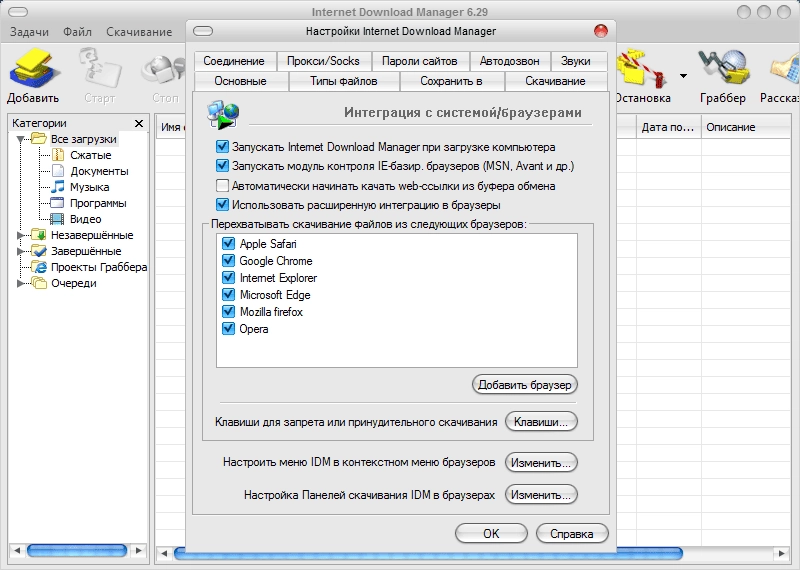Select Видео in the categories tree
The height and width of the screenshot is (570, 800).
click(86, 219)
